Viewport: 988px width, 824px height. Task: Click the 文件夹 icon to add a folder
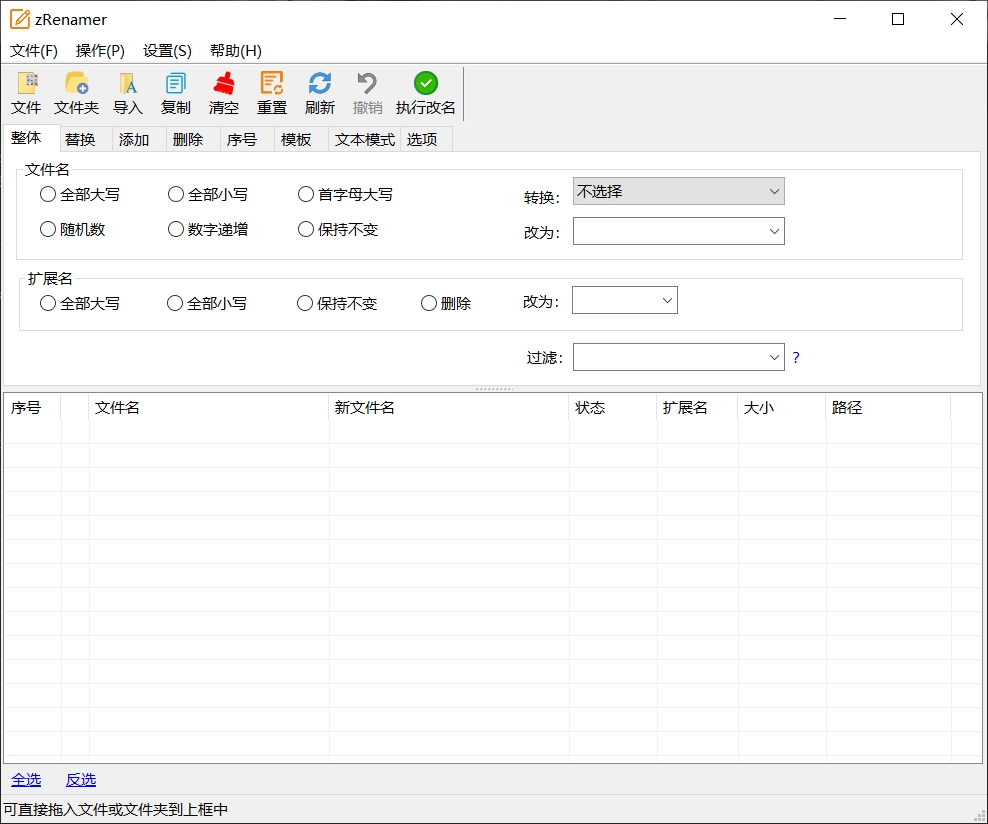pos(77,93)
